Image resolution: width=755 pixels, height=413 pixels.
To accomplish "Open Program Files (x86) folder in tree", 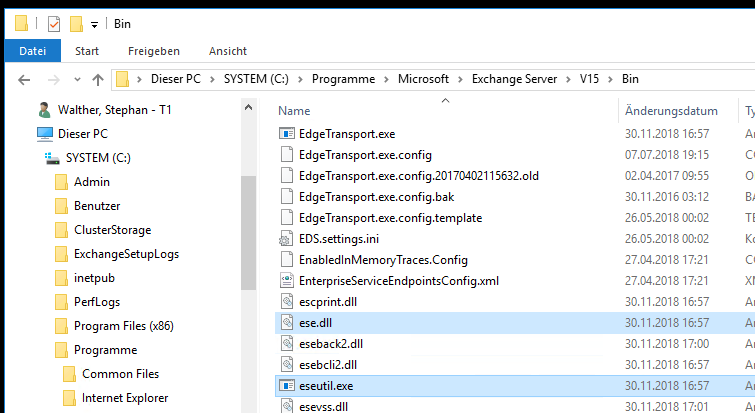I will coord(124,326).
